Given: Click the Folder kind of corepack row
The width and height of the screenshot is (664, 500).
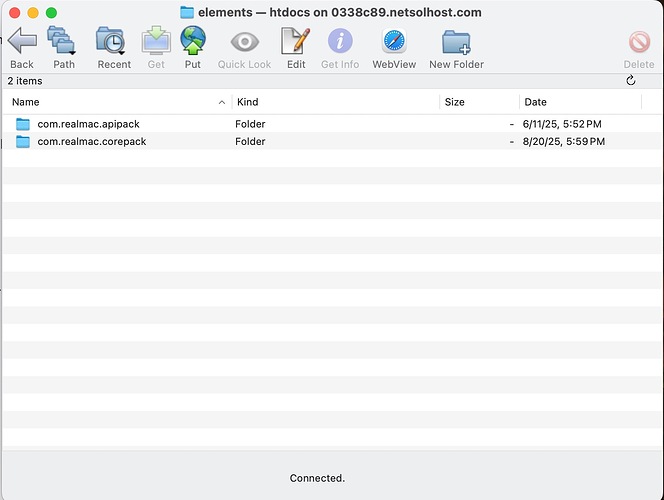Looking at the screenshot, I should 250,141.
